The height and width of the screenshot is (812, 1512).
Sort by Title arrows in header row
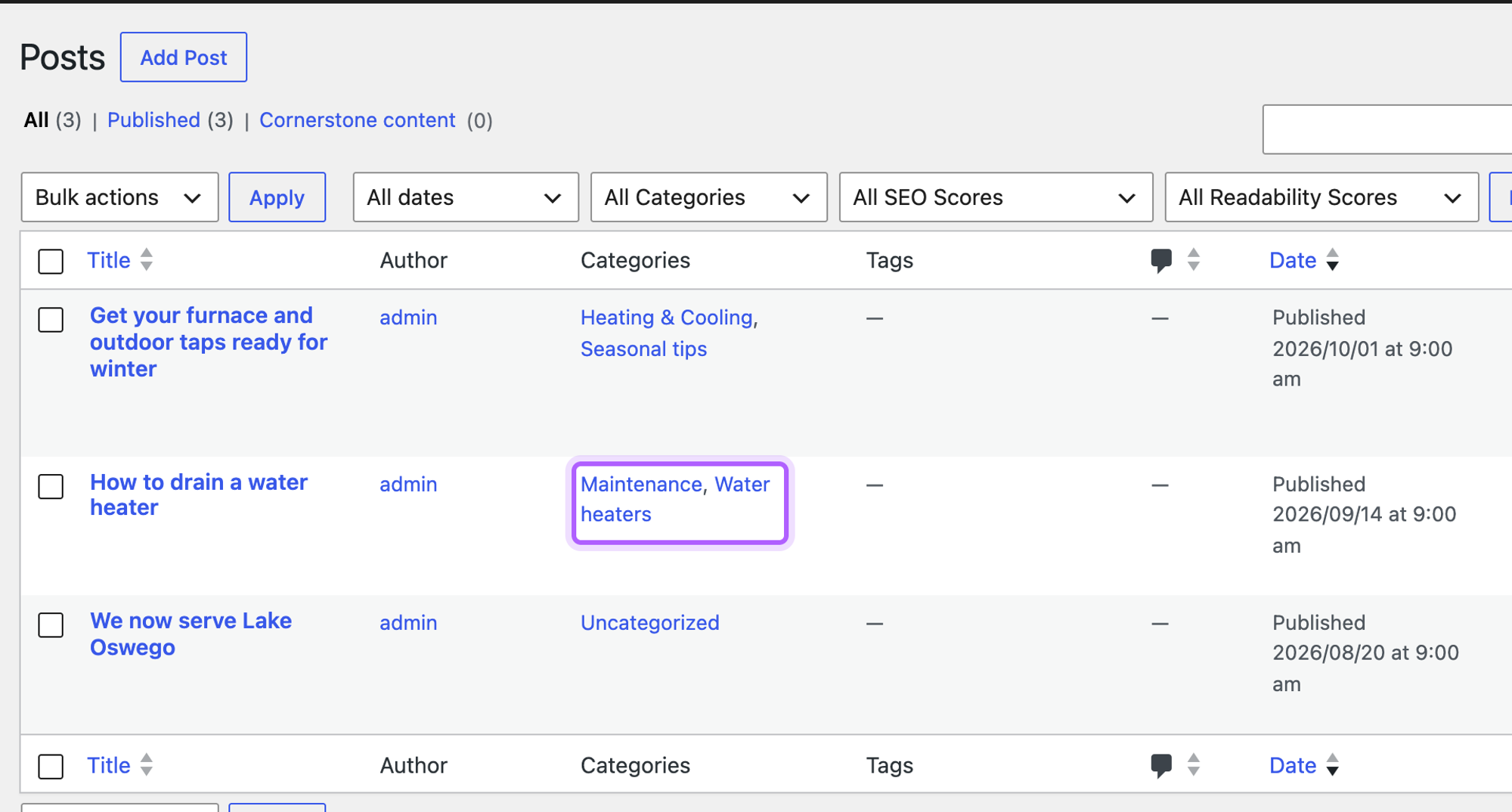click(147, 260)
